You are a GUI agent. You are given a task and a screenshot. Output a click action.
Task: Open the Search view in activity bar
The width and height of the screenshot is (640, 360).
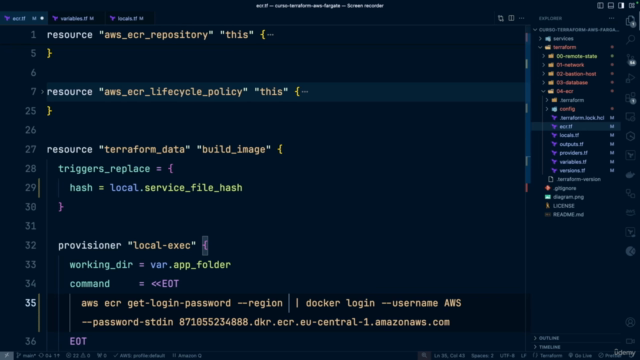click(x=630, y=40)
